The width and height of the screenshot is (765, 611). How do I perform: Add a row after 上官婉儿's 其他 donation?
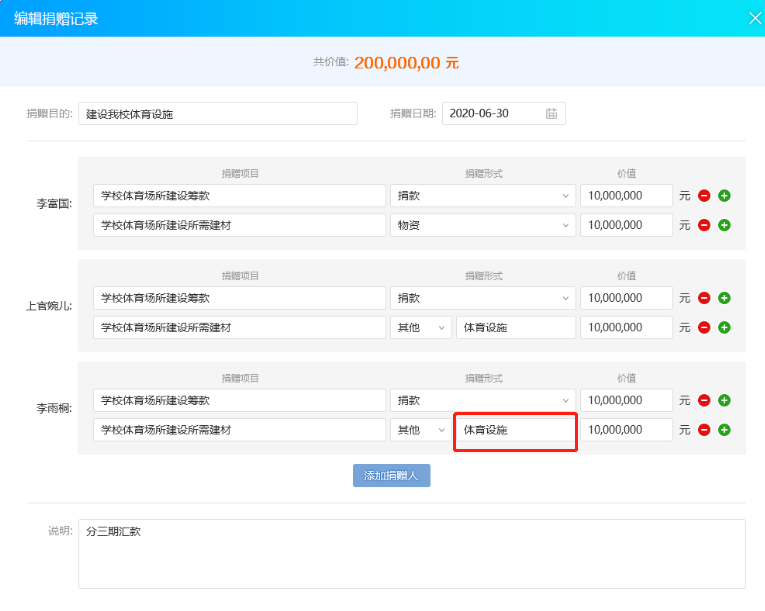click(725, 327)
